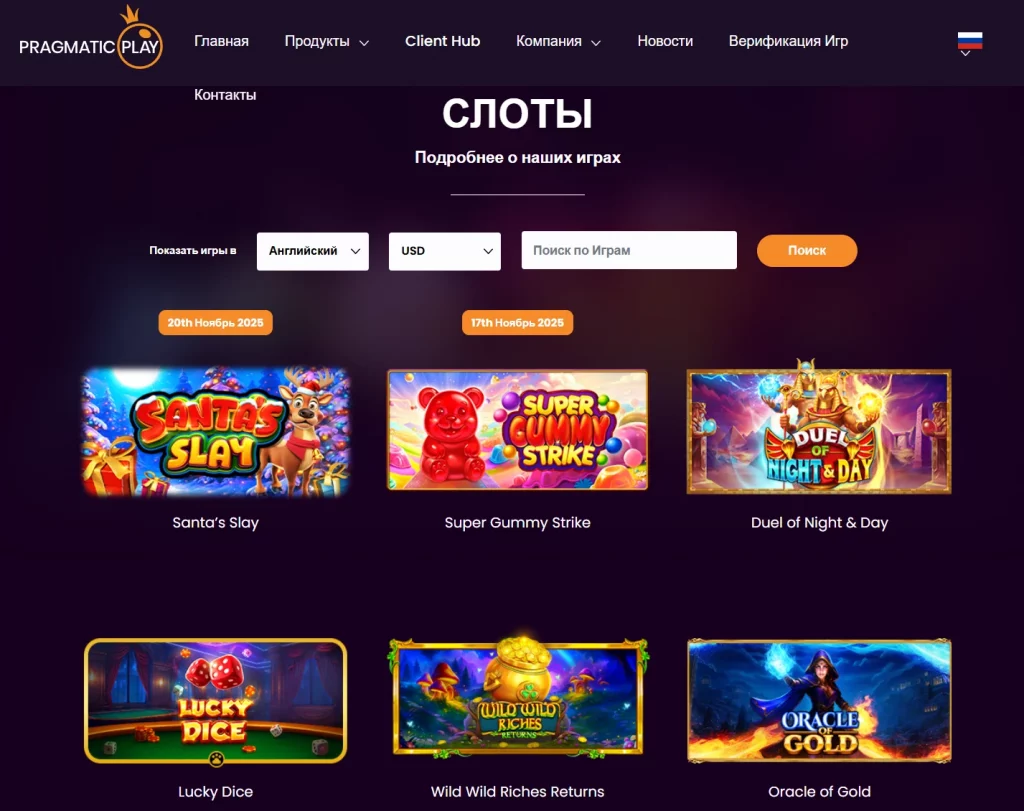Open the Super Gummy Strike thumbnail
The image size is (1024, 811).
click(517, 430)
